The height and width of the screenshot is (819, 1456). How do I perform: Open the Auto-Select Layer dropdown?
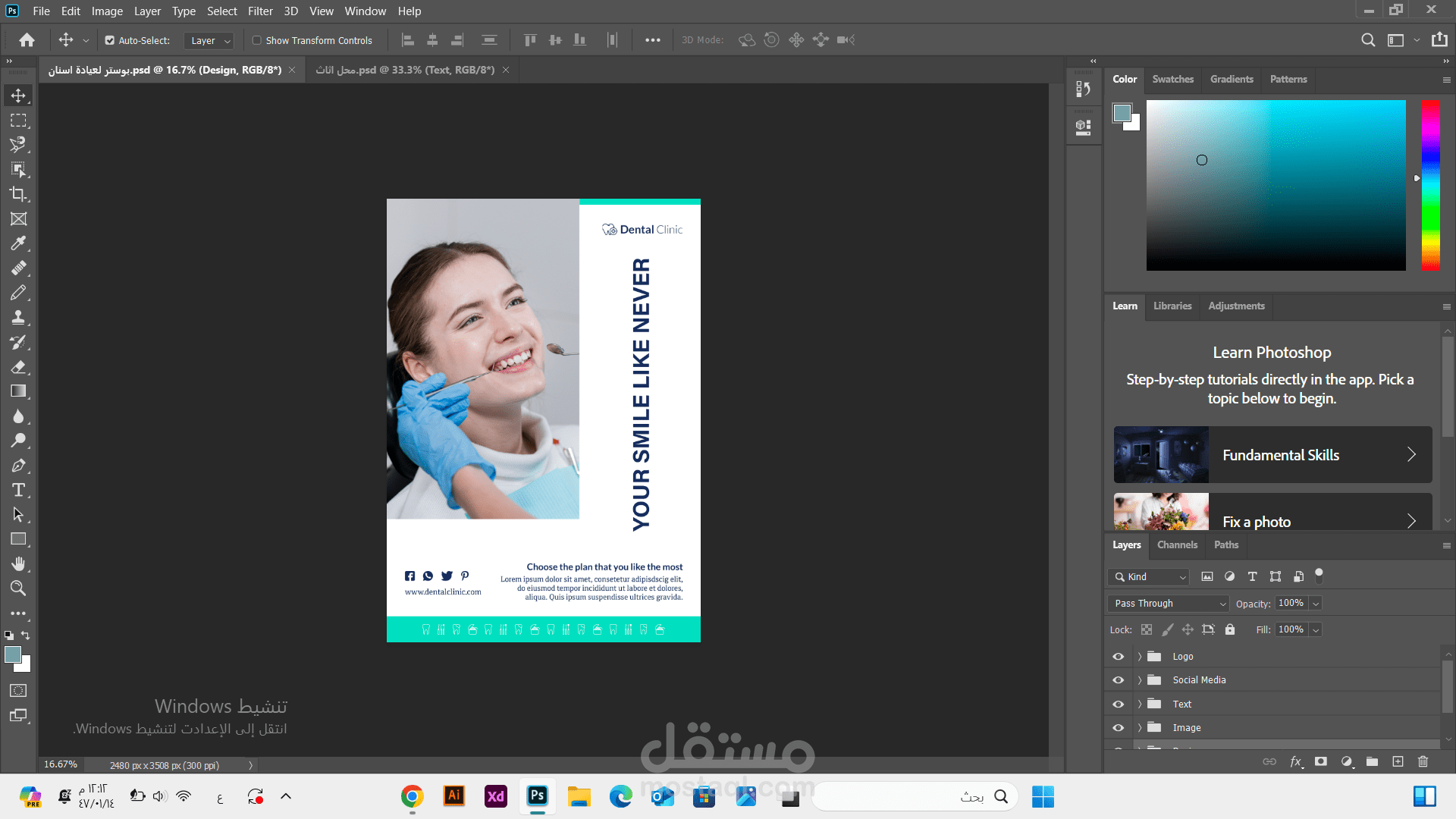pos(209,40)
